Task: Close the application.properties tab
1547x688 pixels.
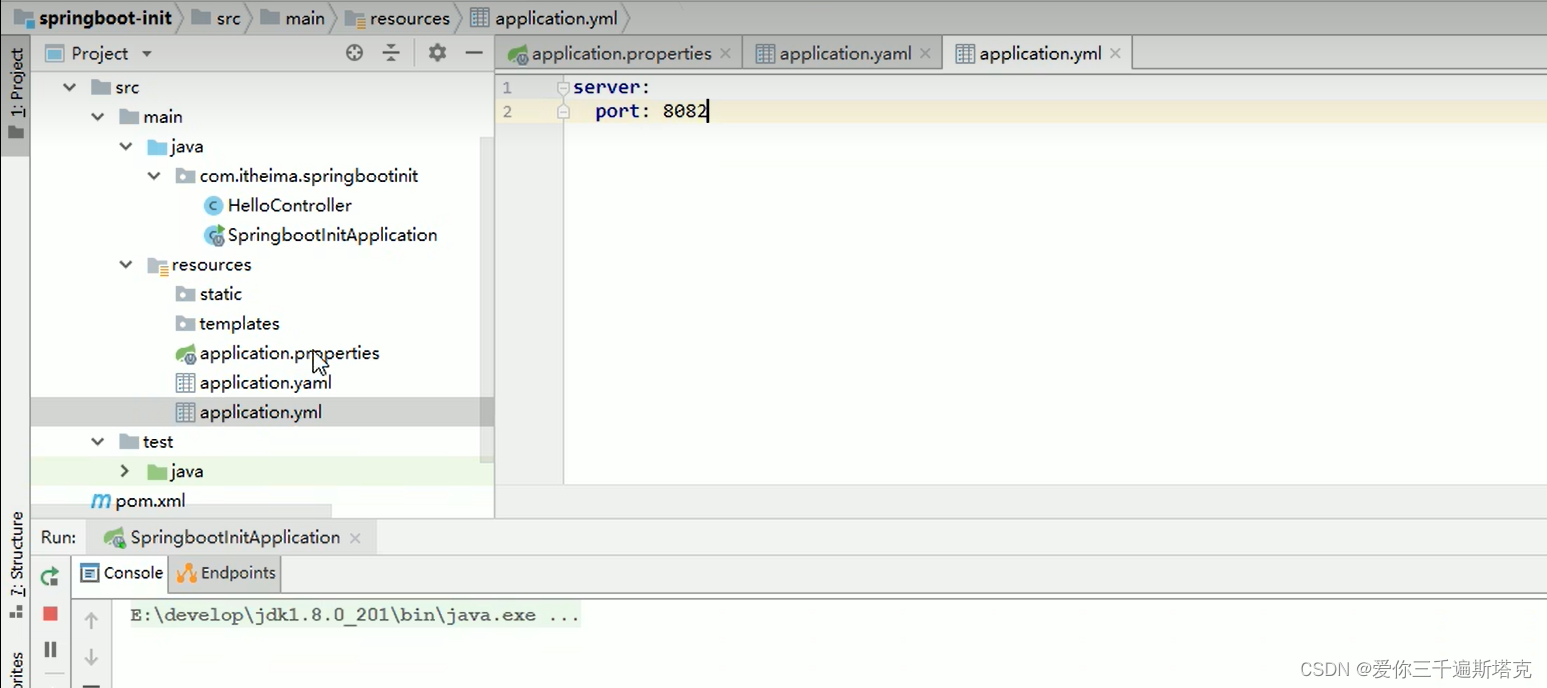Action: point(725,54)
